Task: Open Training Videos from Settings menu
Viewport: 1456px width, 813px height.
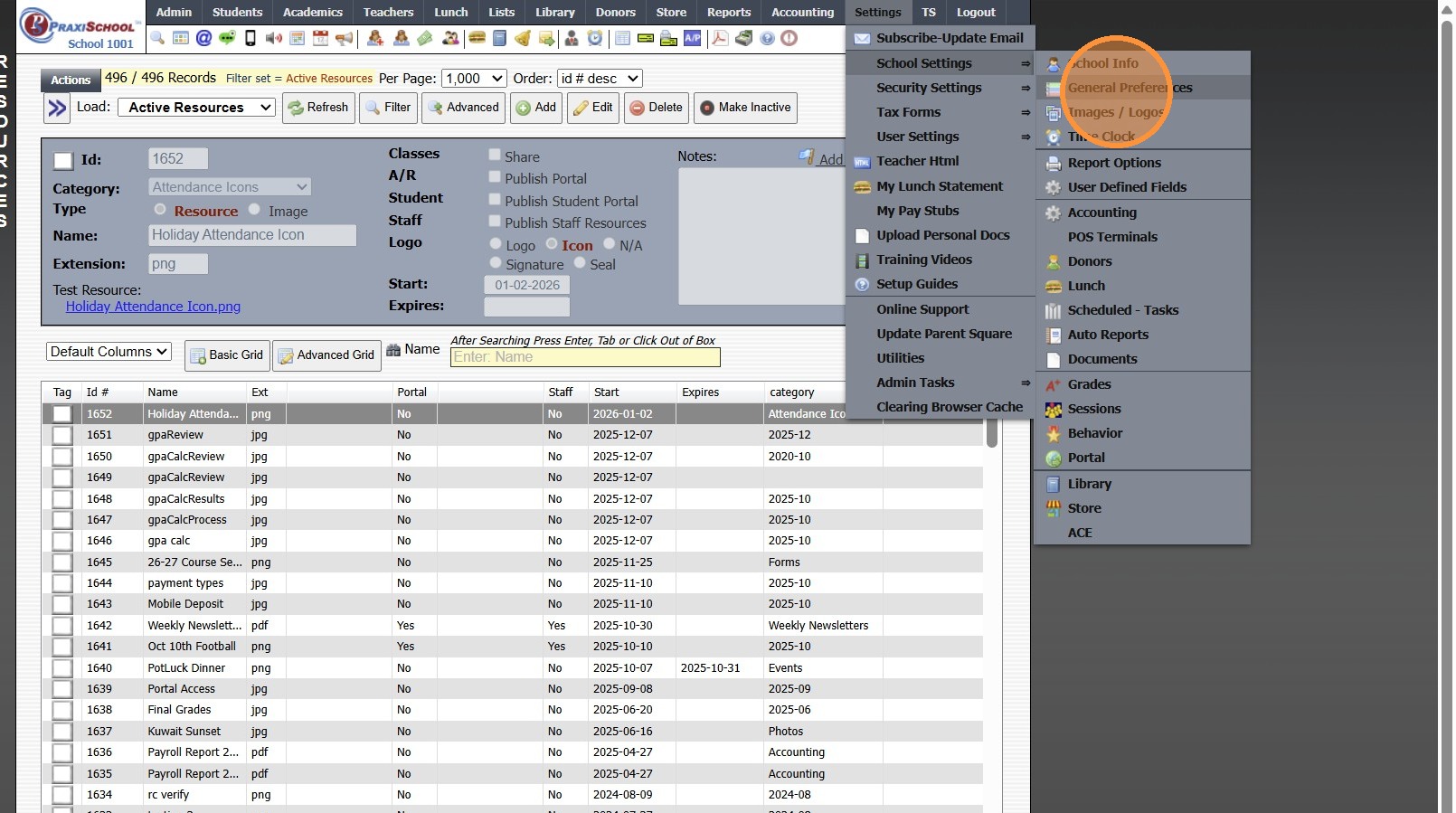Action: 941,260
